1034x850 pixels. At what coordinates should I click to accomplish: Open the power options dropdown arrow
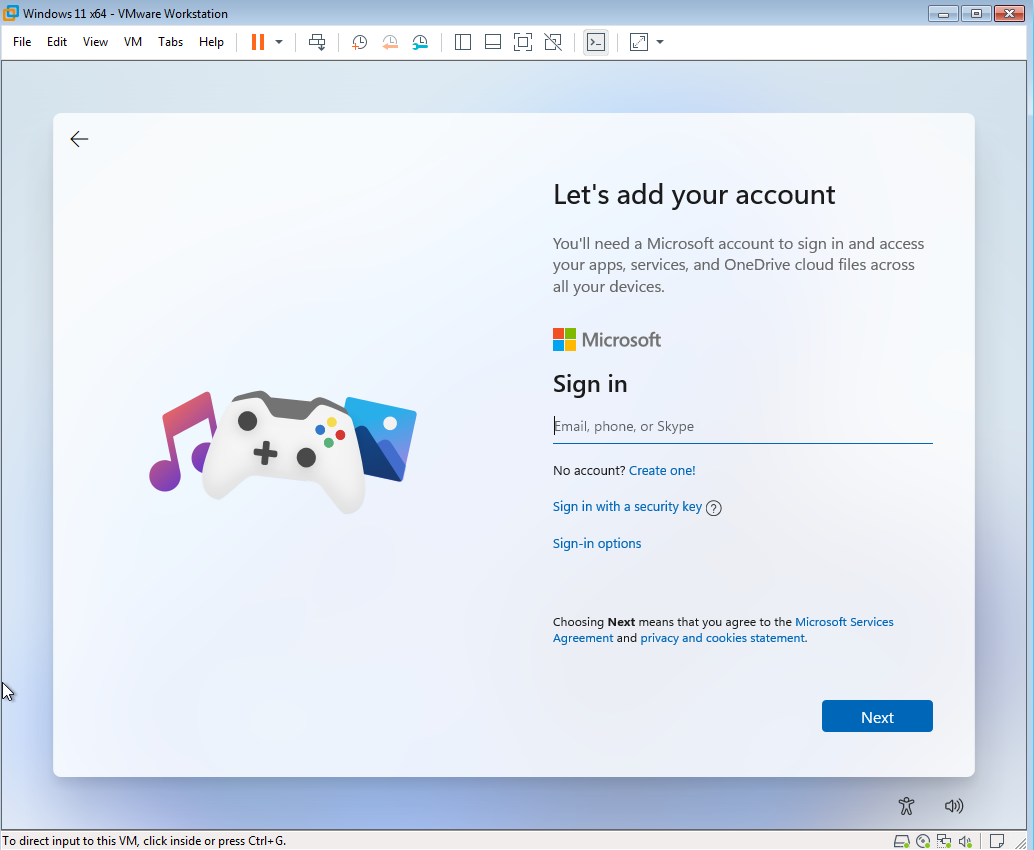click(279, 42)
